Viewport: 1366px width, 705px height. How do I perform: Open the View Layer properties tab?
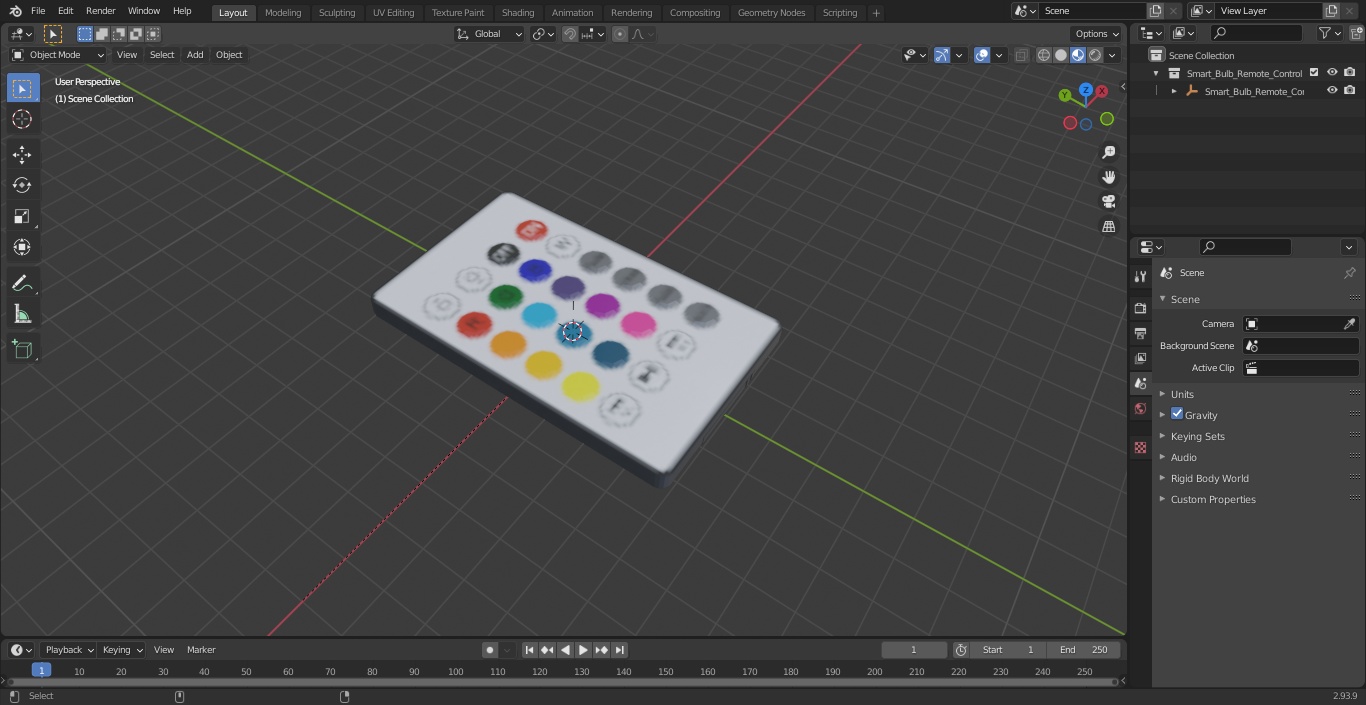click(1140, 358)
